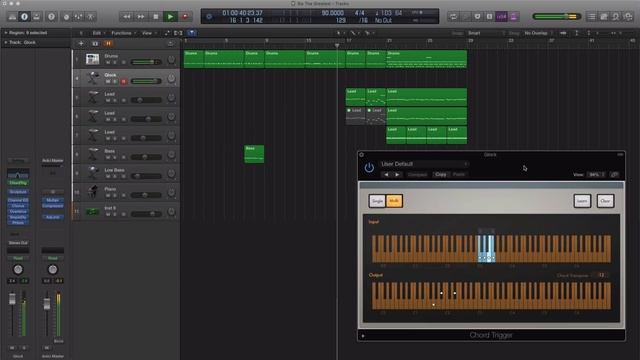The height and width of the screenshot is (360, 640).
Task: Select the Bass region in the arrangement
Action: click(254, 154)
